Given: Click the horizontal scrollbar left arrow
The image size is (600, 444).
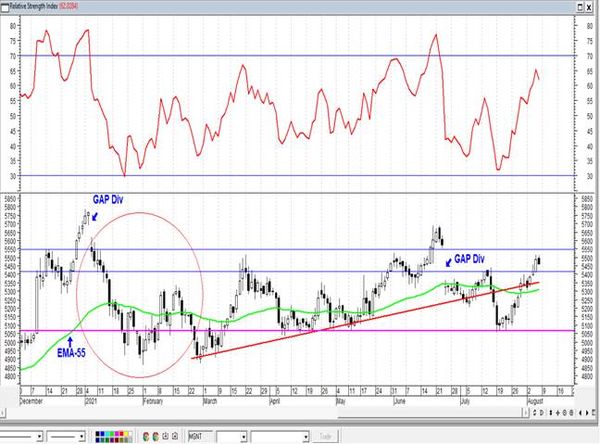Looking at the screenshot, I should point(2,413).
